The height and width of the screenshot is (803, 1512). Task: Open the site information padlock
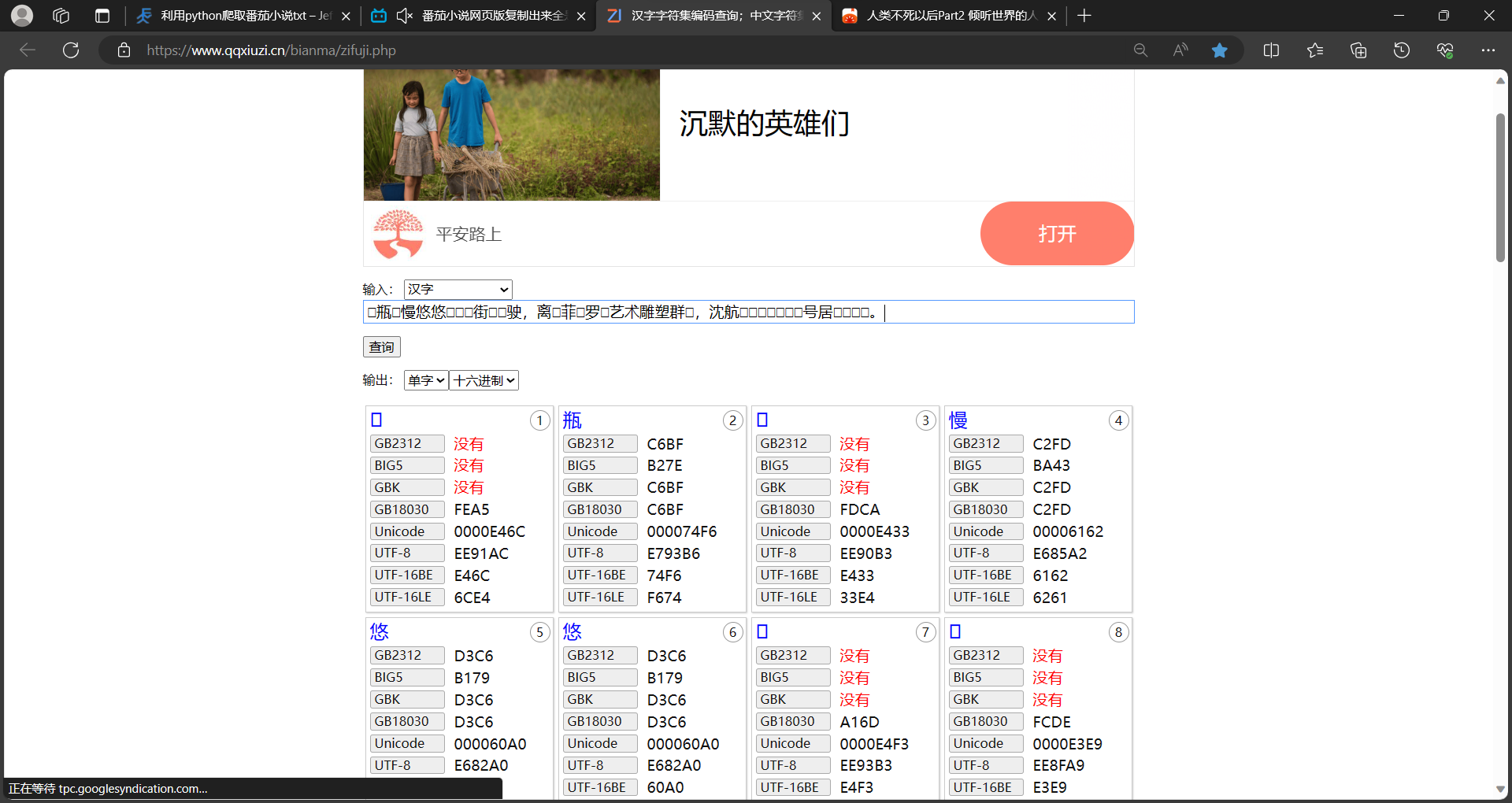pyautogui.click(x=124, y=50)
